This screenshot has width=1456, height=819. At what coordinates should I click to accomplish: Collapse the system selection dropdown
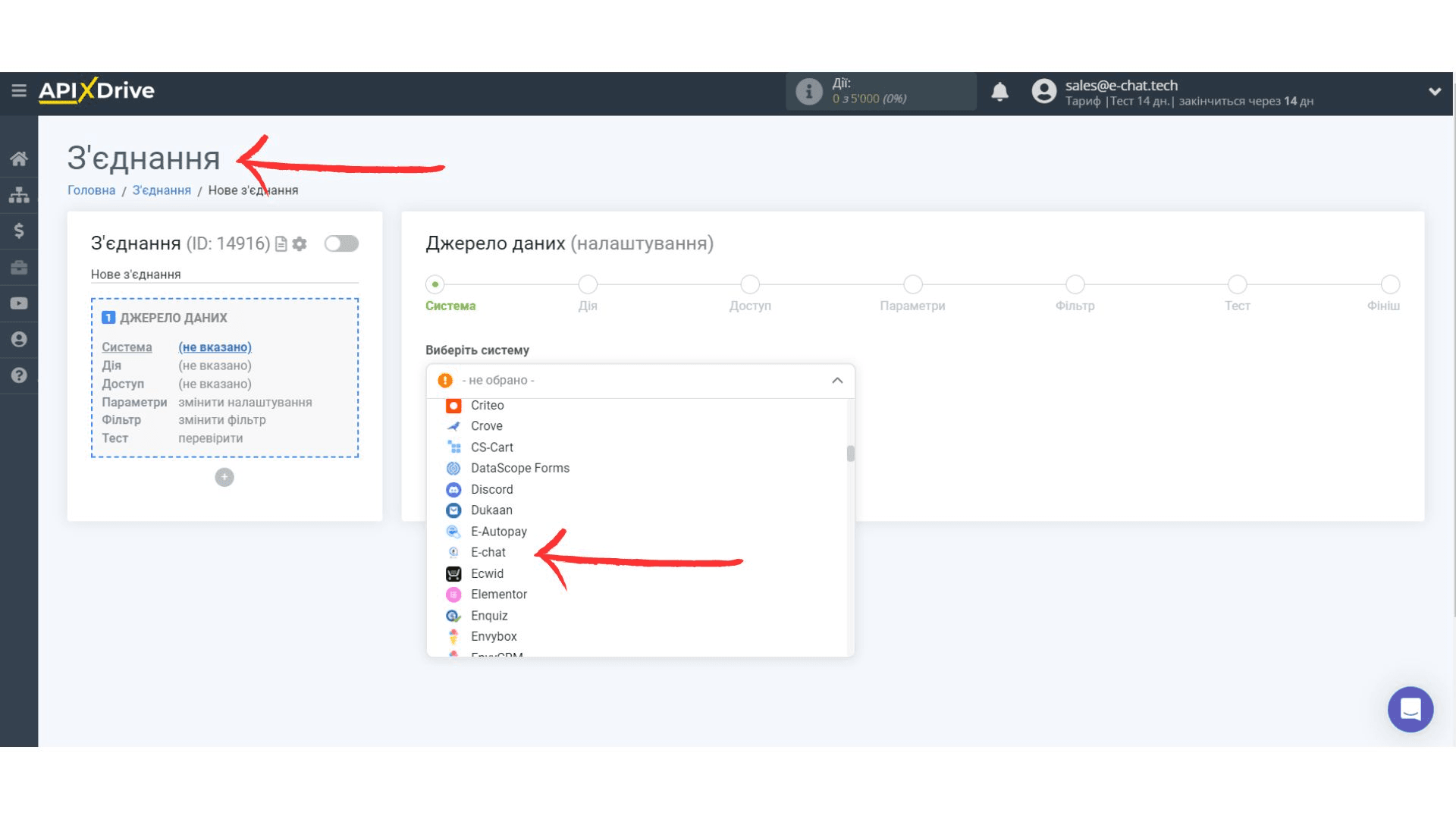coord(837,381)
